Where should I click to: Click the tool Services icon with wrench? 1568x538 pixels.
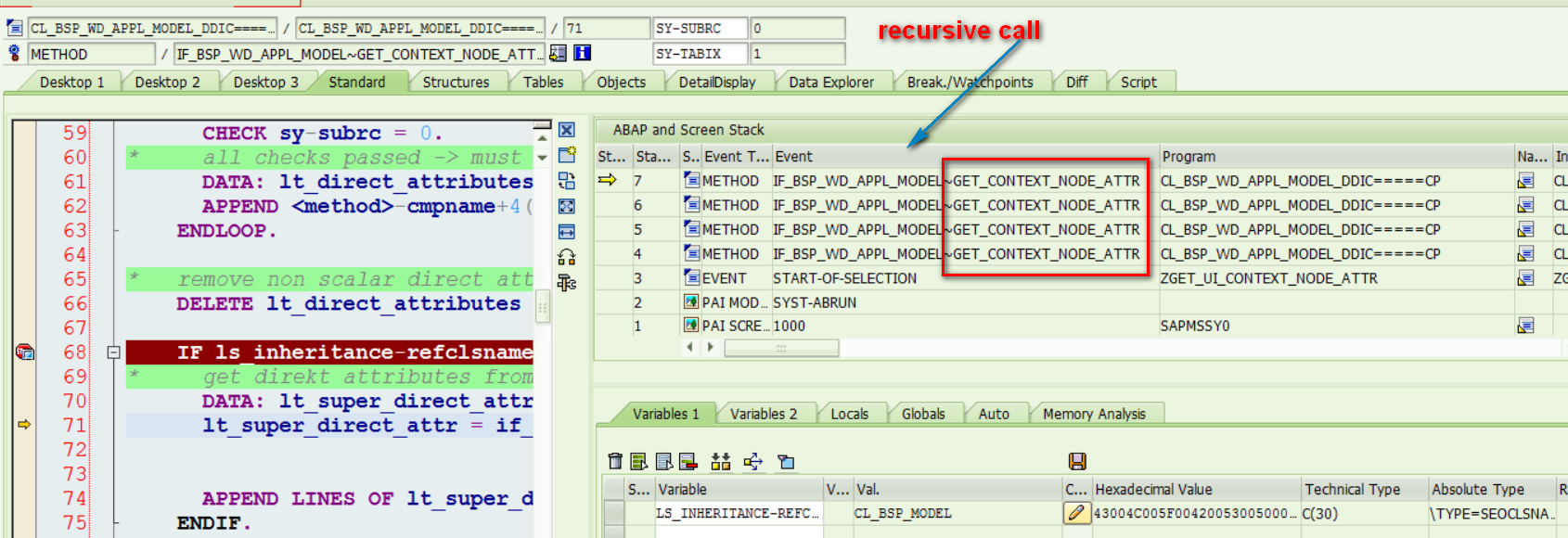tap(567, 283)
